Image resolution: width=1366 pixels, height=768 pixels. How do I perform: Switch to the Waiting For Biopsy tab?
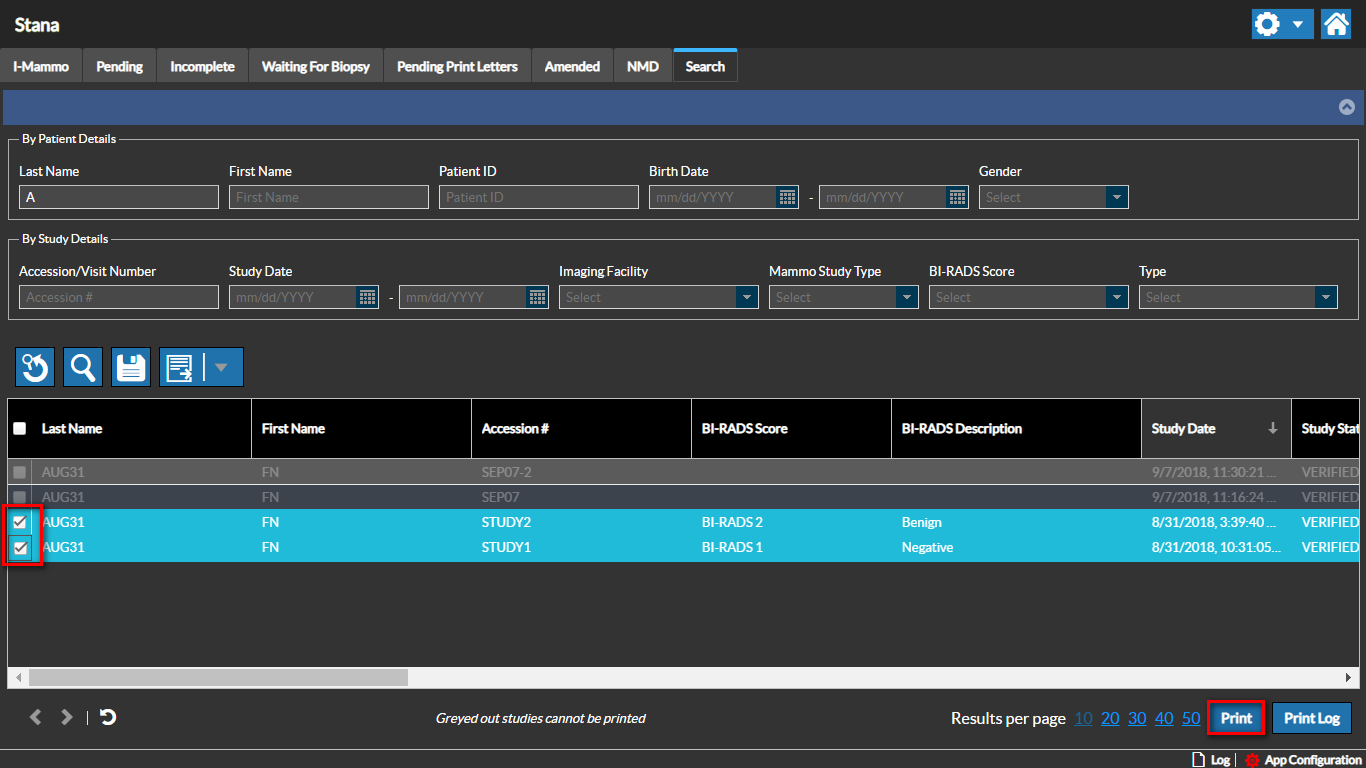(x=315, y=67)
